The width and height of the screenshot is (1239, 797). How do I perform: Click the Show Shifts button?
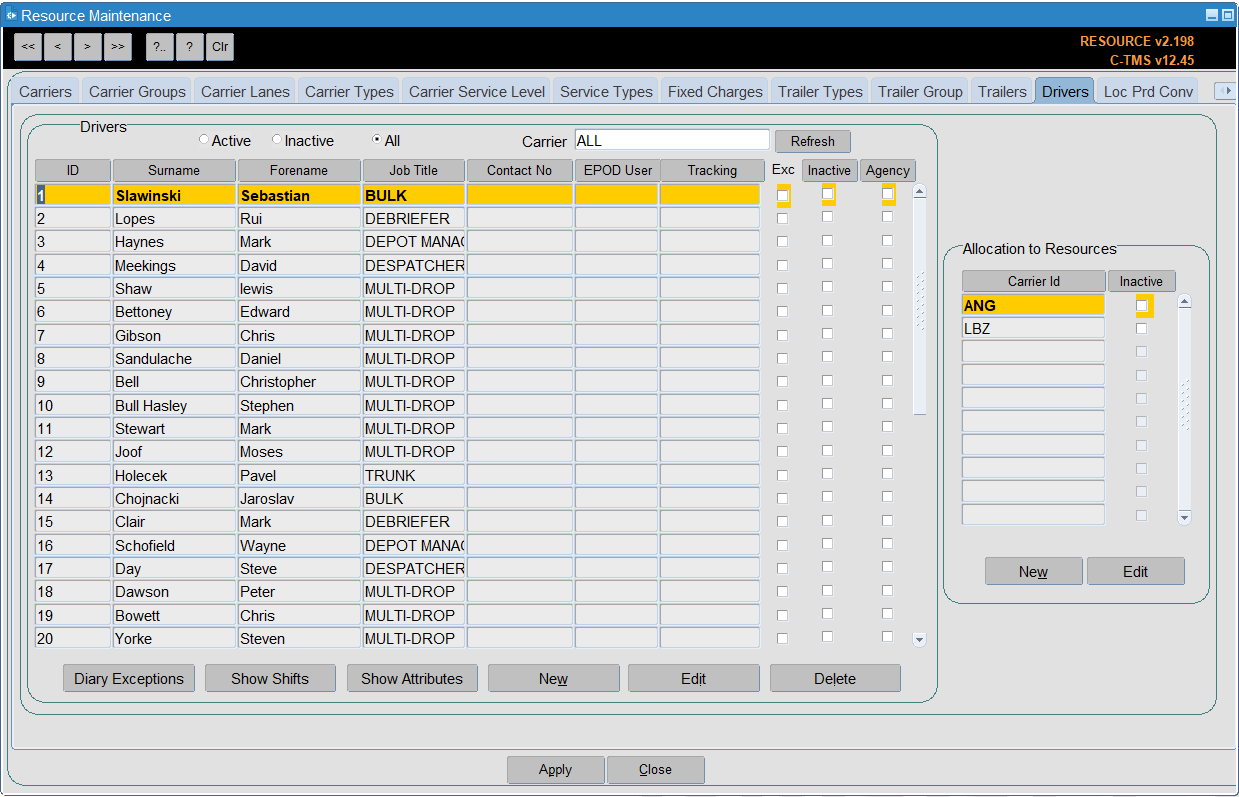click(x=270, y=678)
